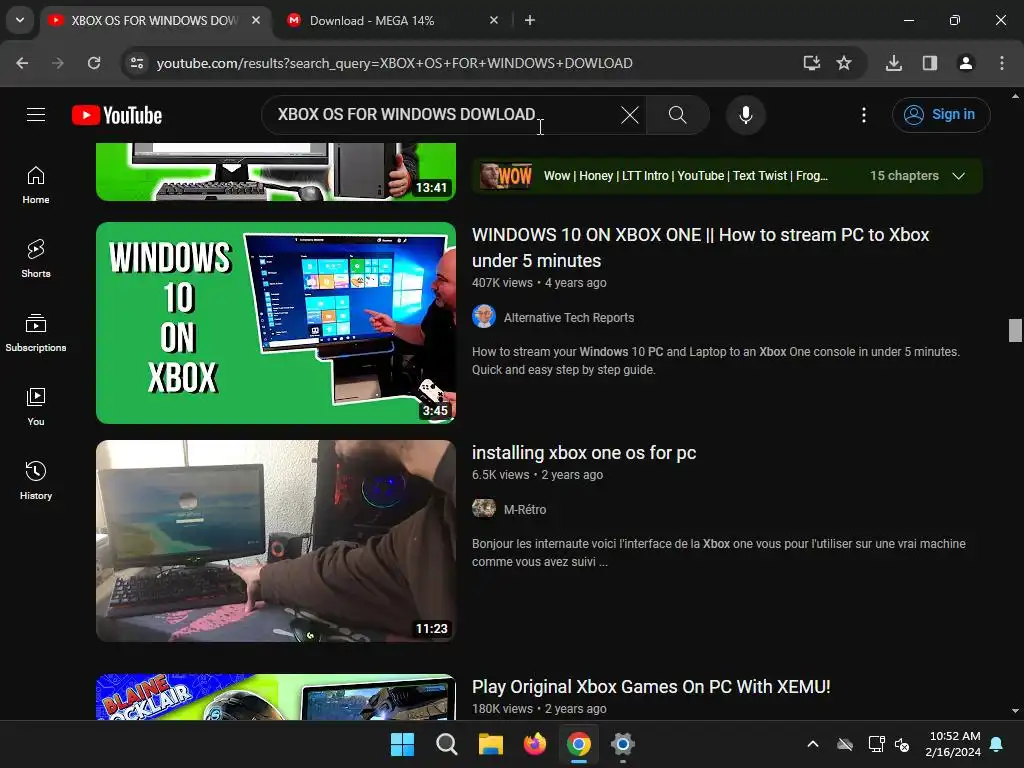Click M-Rétro channel avatar
The width and height of the screenshot is (1024, 768).
[x=484, y=508]
